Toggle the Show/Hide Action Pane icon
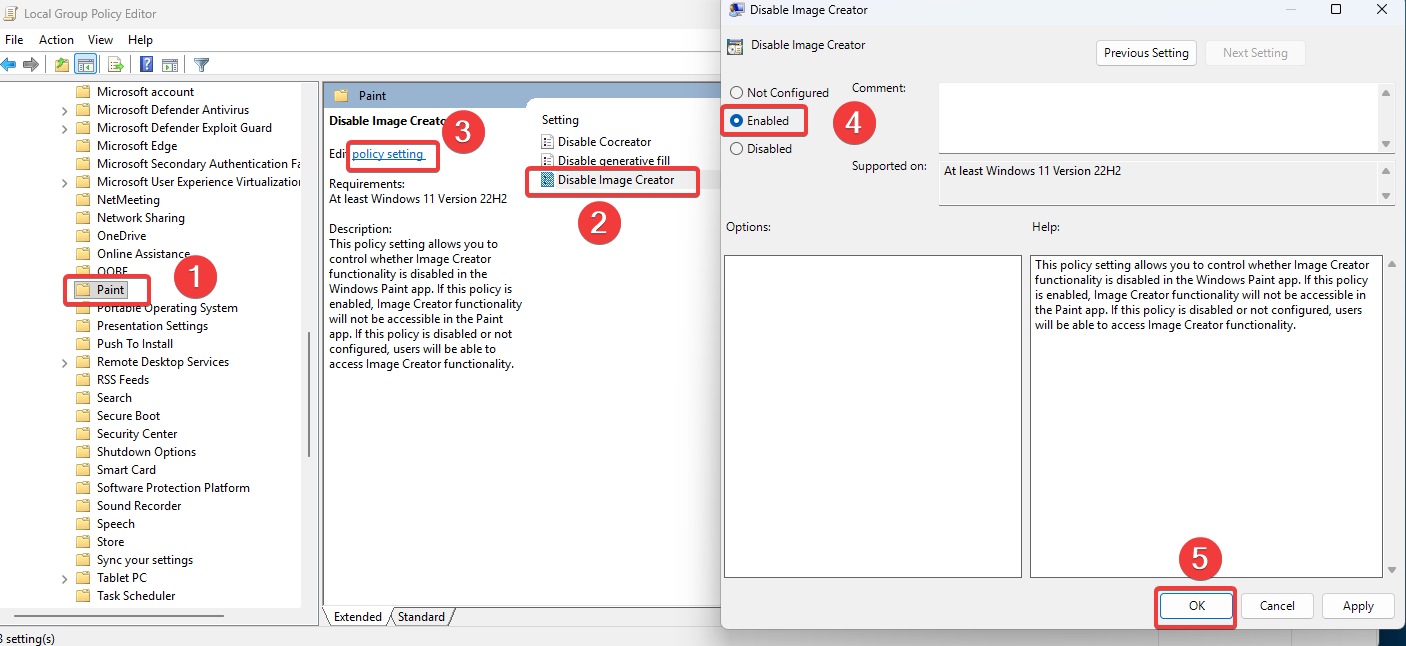This screenshot has height=646, width=1406. point(171,64)
